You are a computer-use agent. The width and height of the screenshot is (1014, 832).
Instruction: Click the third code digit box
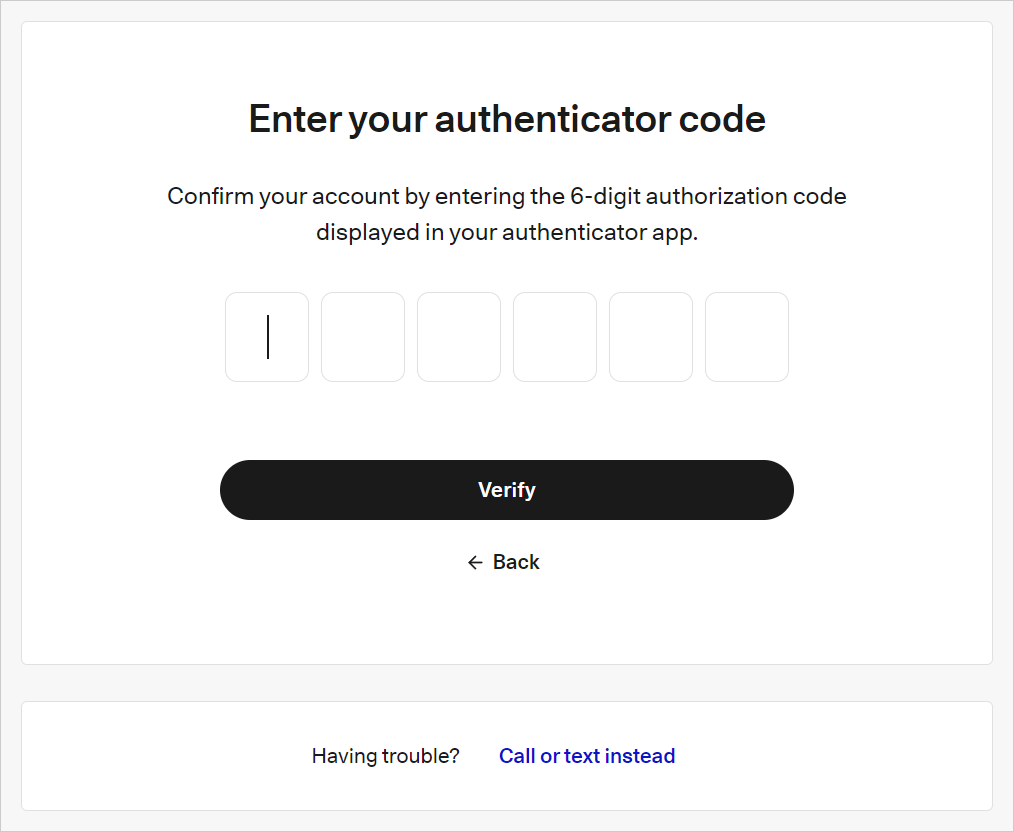tap(459, 337)
